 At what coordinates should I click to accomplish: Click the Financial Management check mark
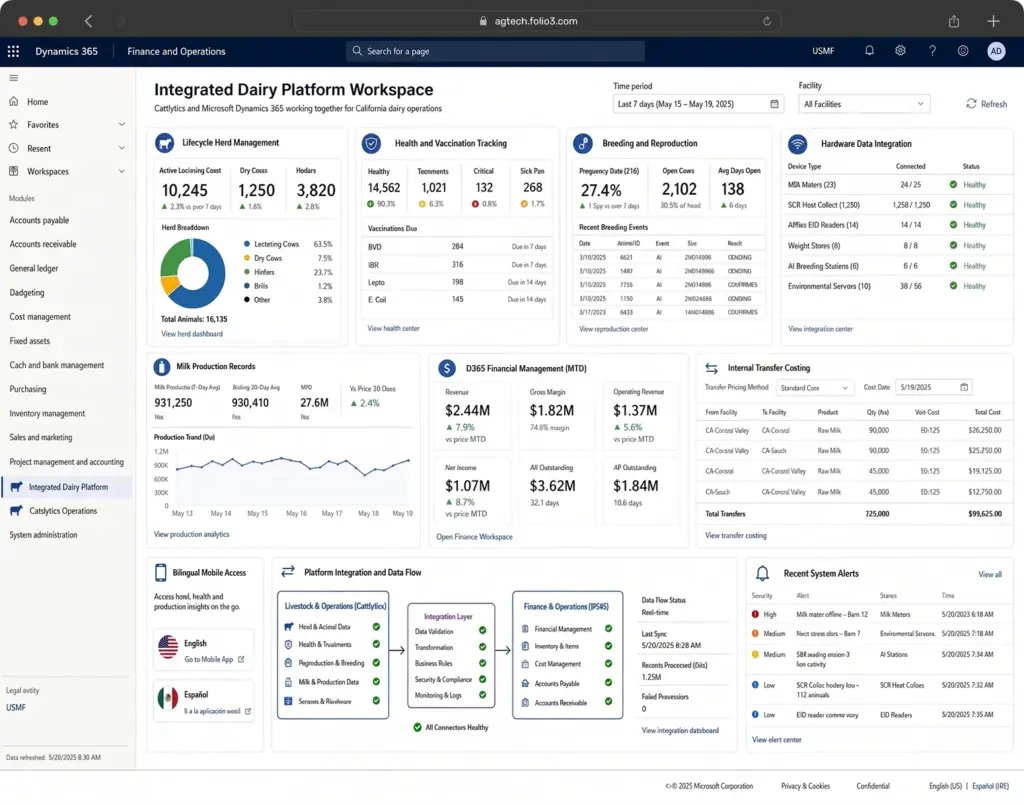point(608,629)
